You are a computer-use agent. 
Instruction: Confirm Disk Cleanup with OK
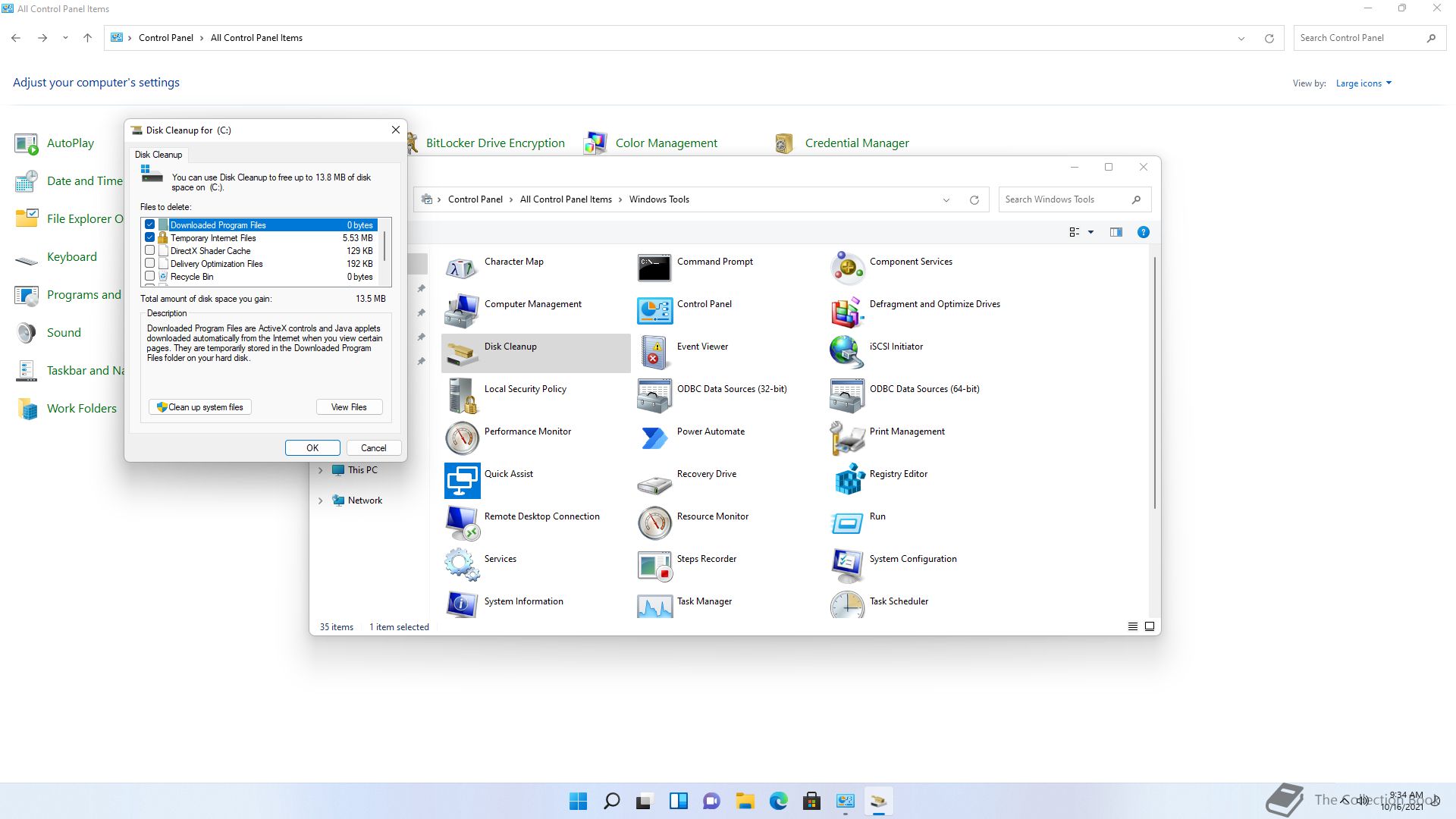coord(312,448)
